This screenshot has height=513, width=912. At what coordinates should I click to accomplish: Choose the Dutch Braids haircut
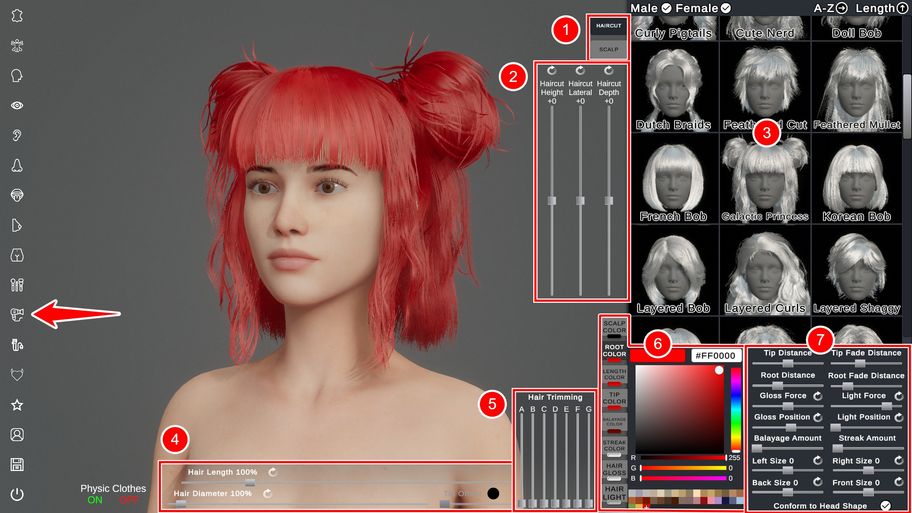(673, 87)
